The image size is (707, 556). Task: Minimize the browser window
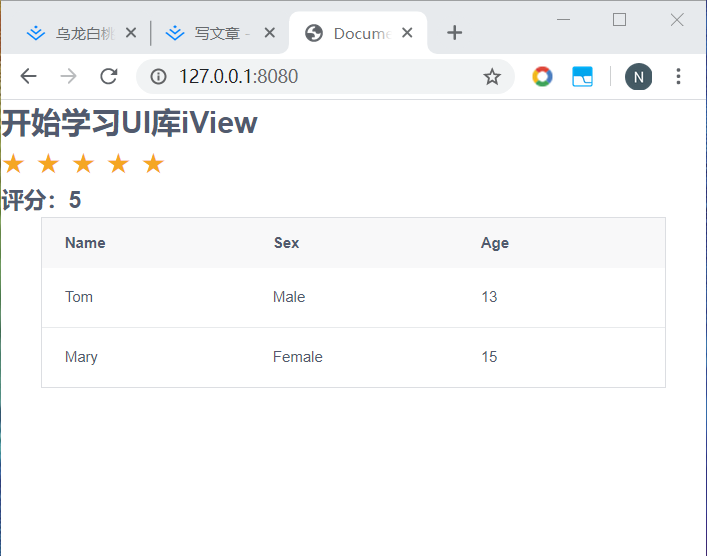pos(563,19)
